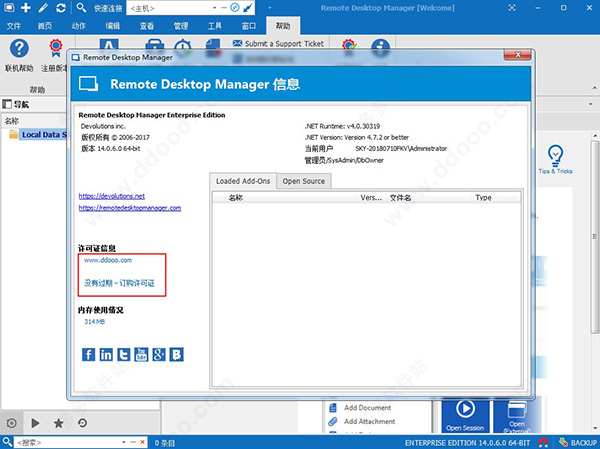The image size is (600, 449).
Task: Click the Add Attachment paperclip icon
Action: point(333,421)
